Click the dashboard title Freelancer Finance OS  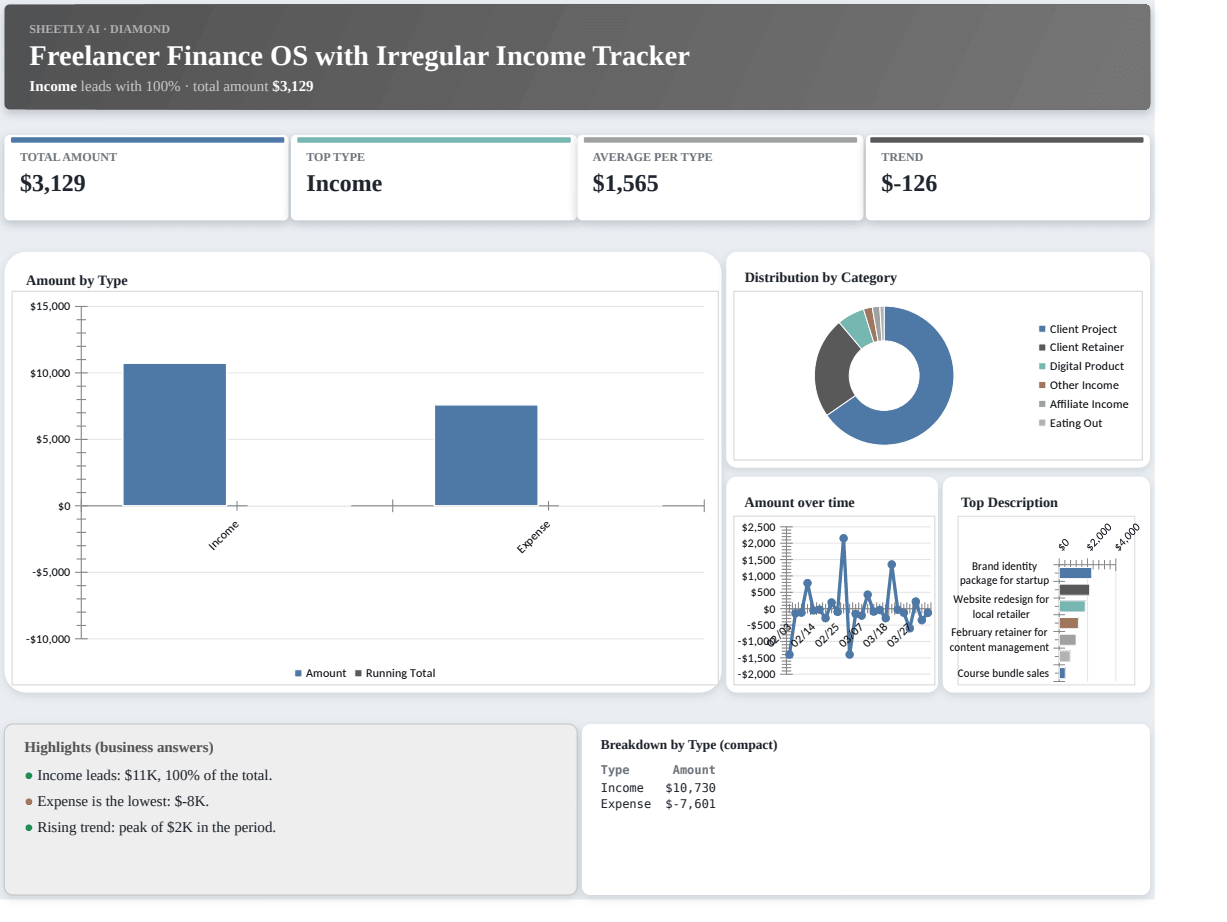pos(359,56)
